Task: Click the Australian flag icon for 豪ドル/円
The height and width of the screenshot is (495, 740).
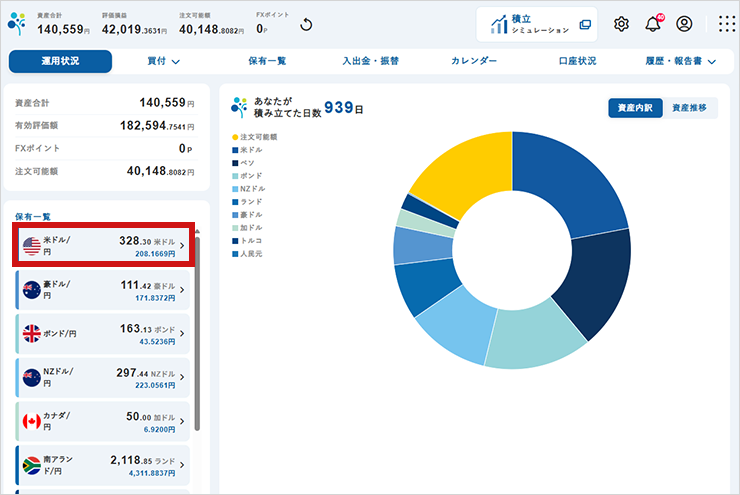Action: (x=32, y=290)
